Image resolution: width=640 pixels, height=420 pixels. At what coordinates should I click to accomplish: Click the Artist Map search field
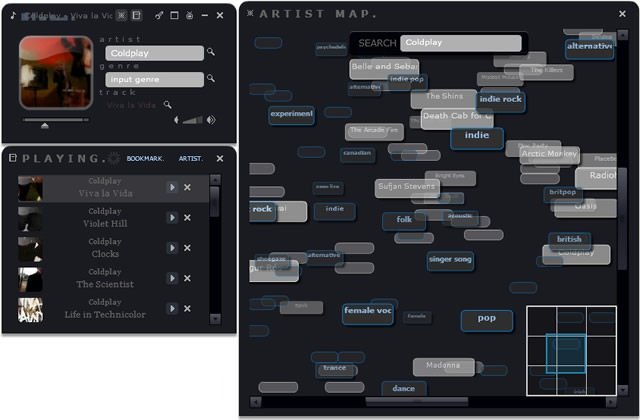[x=461, y=43]
